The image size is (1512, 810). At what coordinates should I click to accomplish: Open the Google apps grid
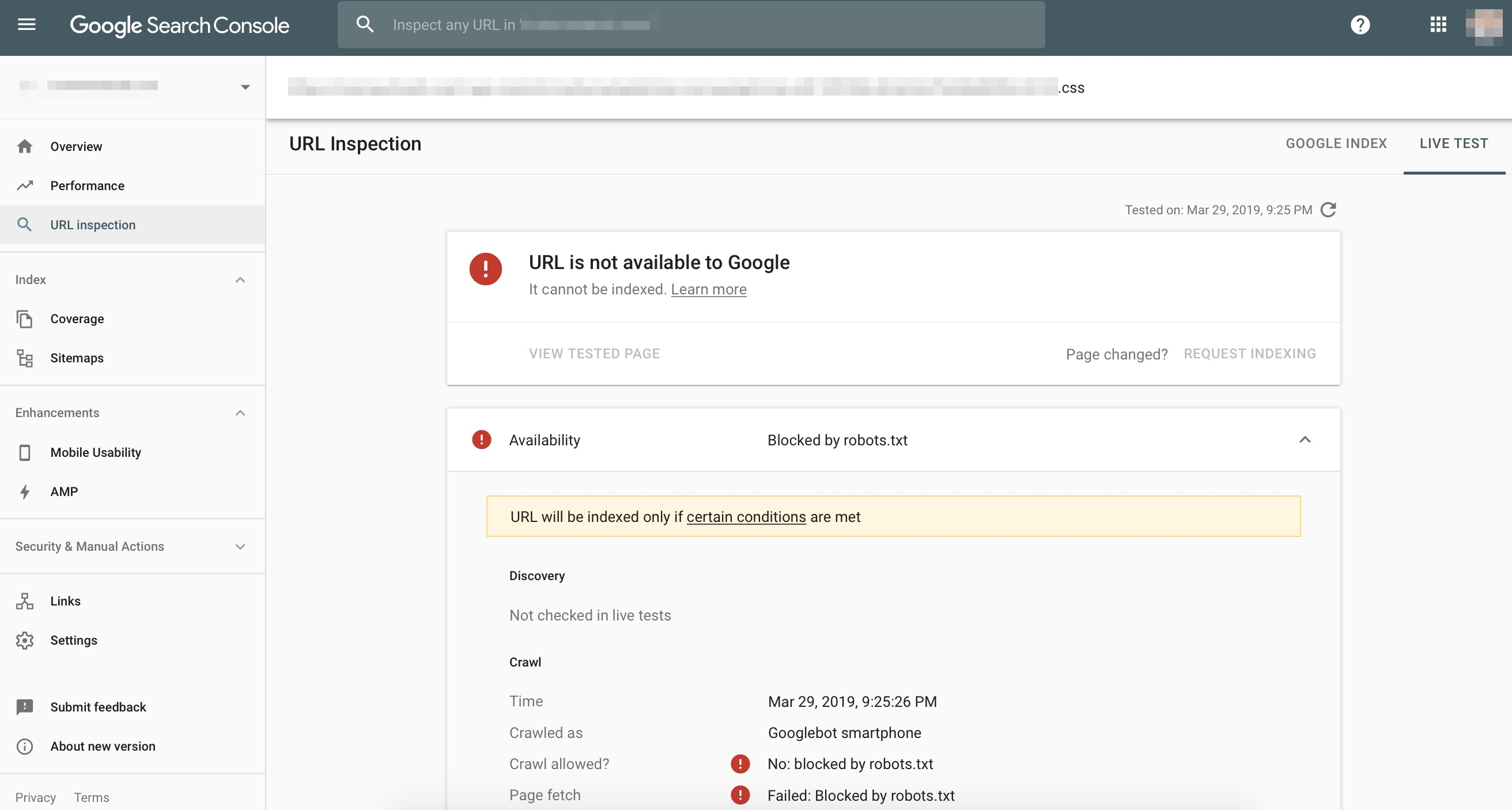coord(1438,25)
